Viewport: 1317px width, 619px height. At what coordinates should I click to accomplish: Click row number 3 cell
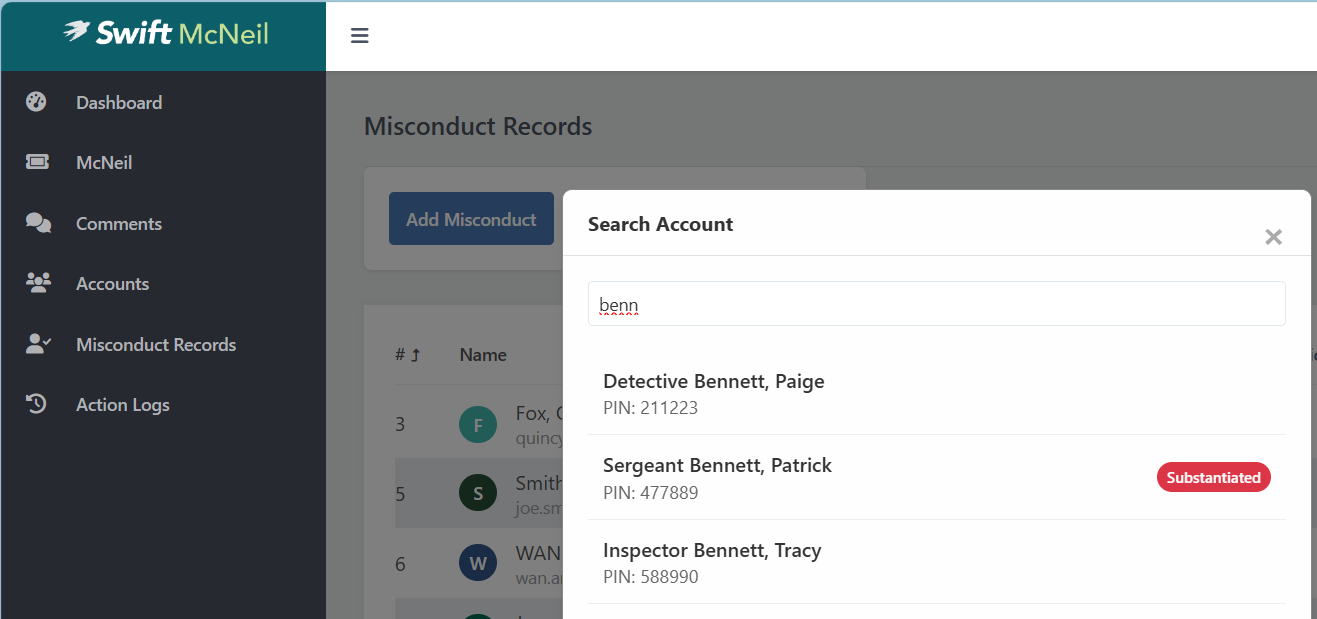(400, 424)
